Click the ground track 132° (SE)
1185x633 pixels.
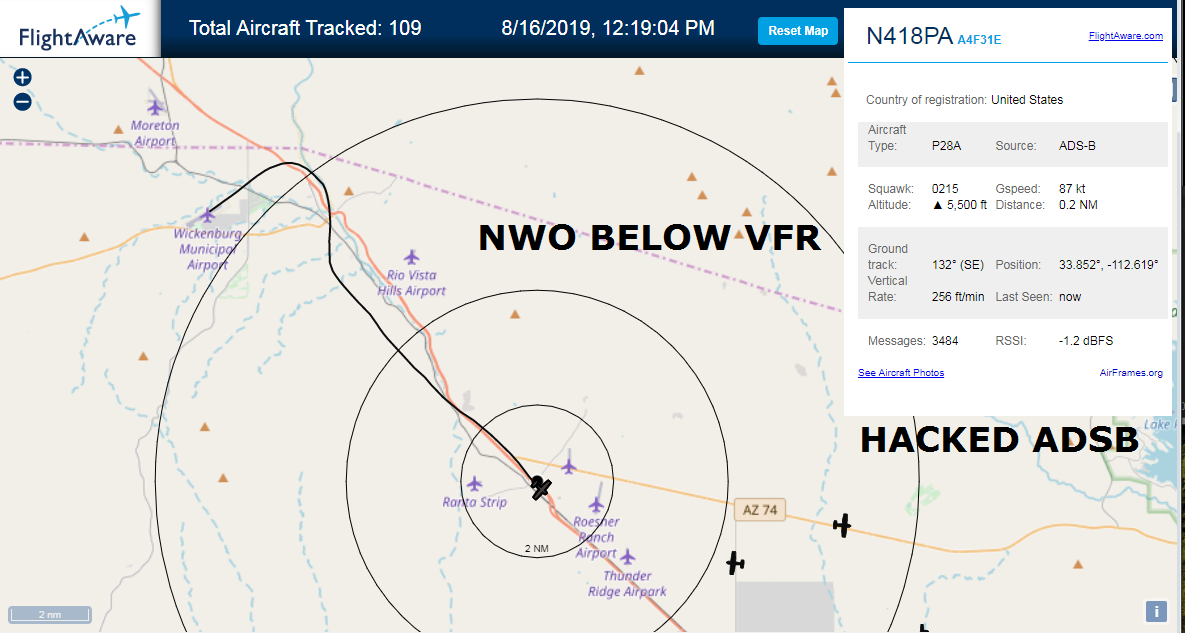pyautogui.click(x=958, y=265)
